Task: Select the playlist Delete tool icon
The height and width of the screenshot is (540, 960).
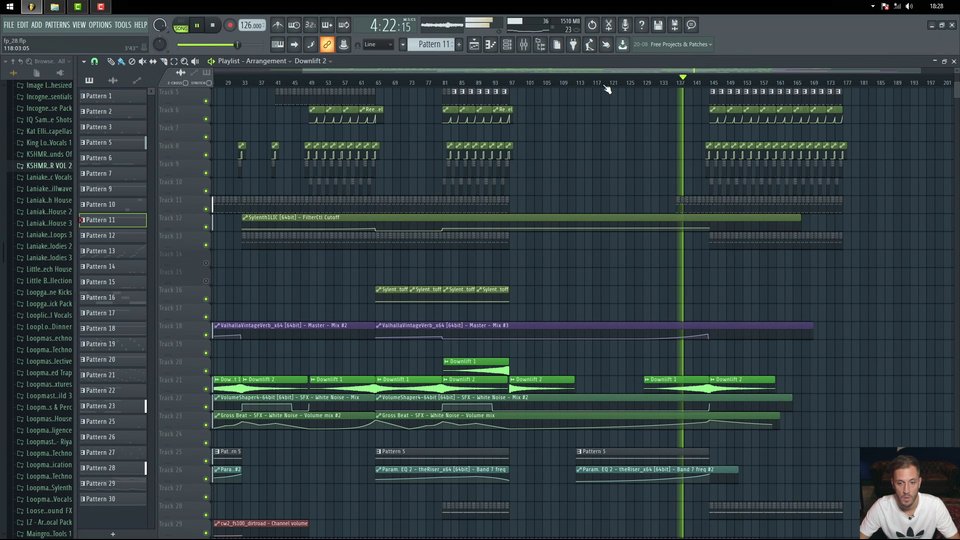Action: [x=132, y=61]
